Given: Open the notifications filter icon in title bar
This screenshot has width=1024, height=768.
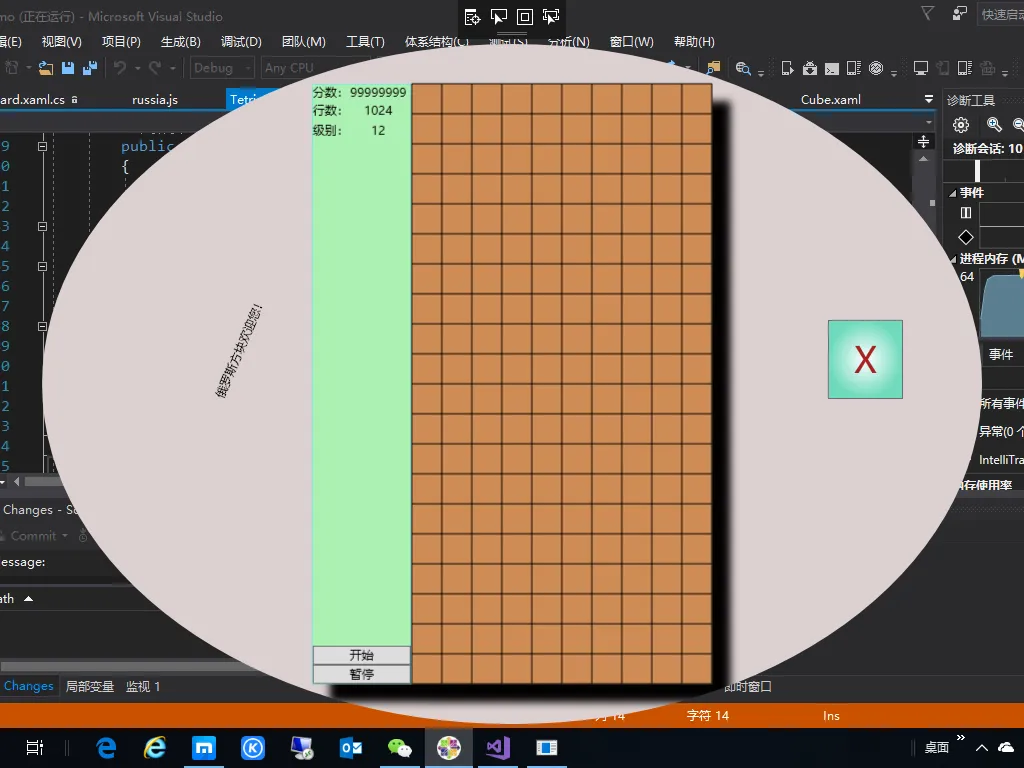Looking at the screenshot, I should point(927,13).
